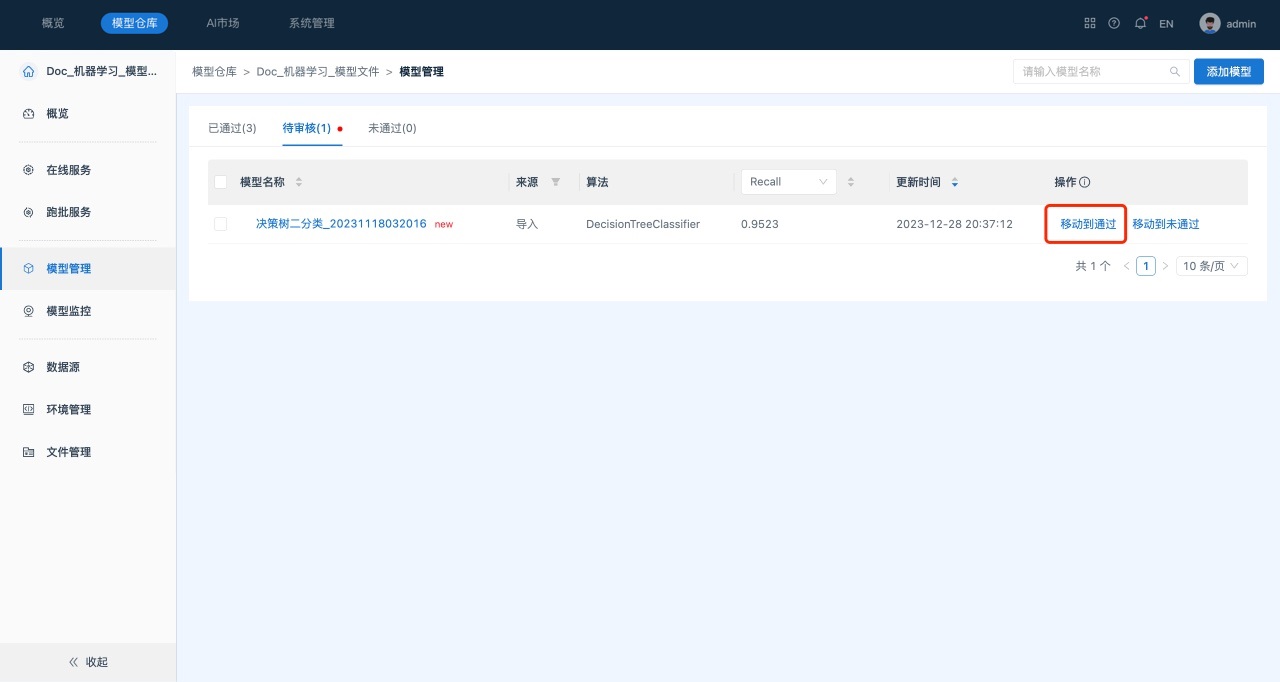Sort by 更新时间 column arrows
Image resolution: width=1280 pixels, height=682 pixels.
coord(954,182)
